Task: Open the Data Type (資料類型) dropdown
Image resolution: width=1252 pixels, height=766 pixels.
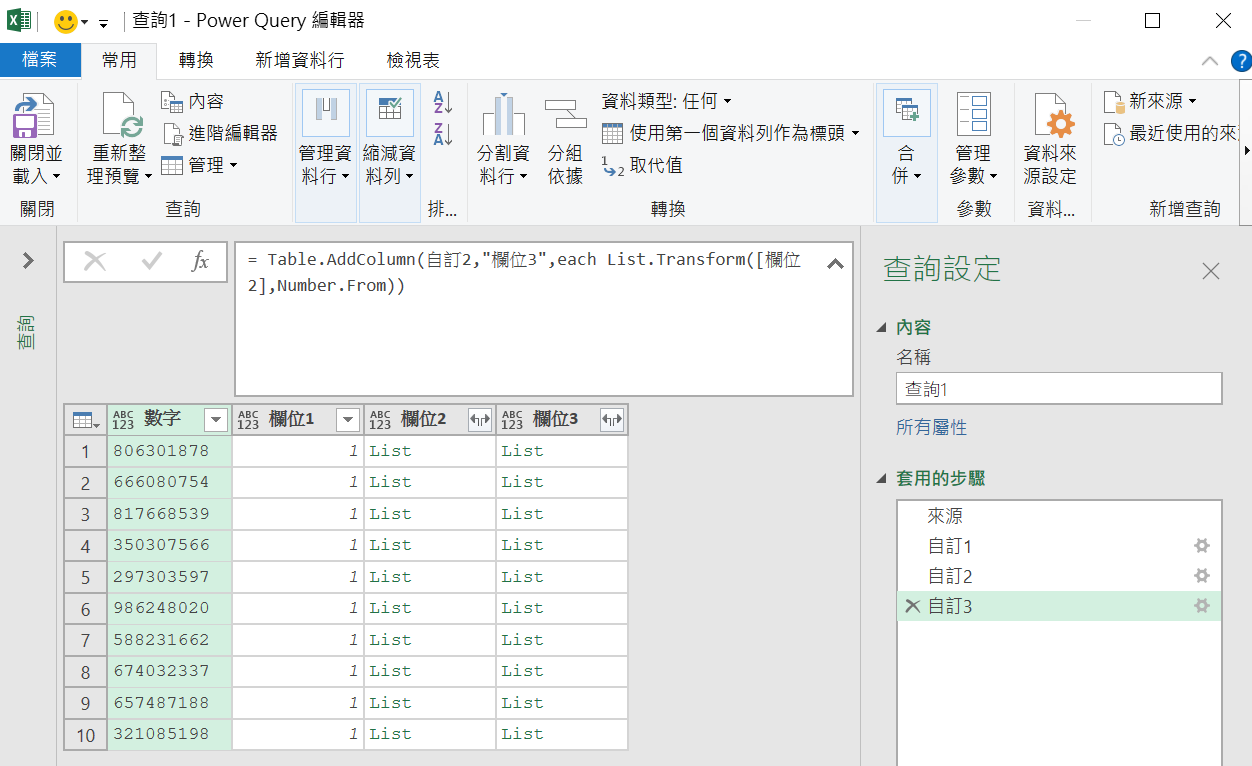Action: [x=666, y=101]
